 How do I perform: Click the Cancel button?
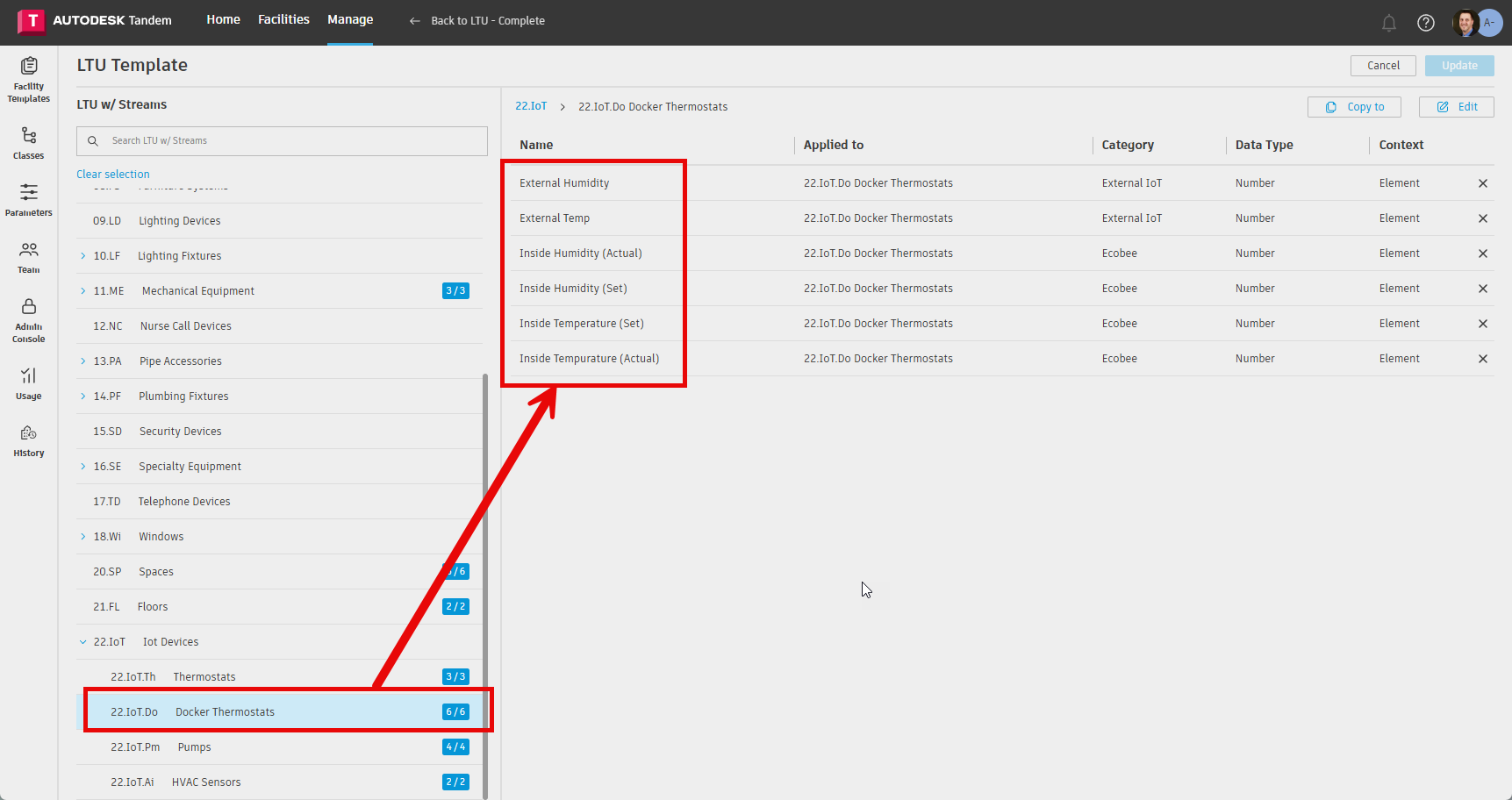(x=1383, y=66)
